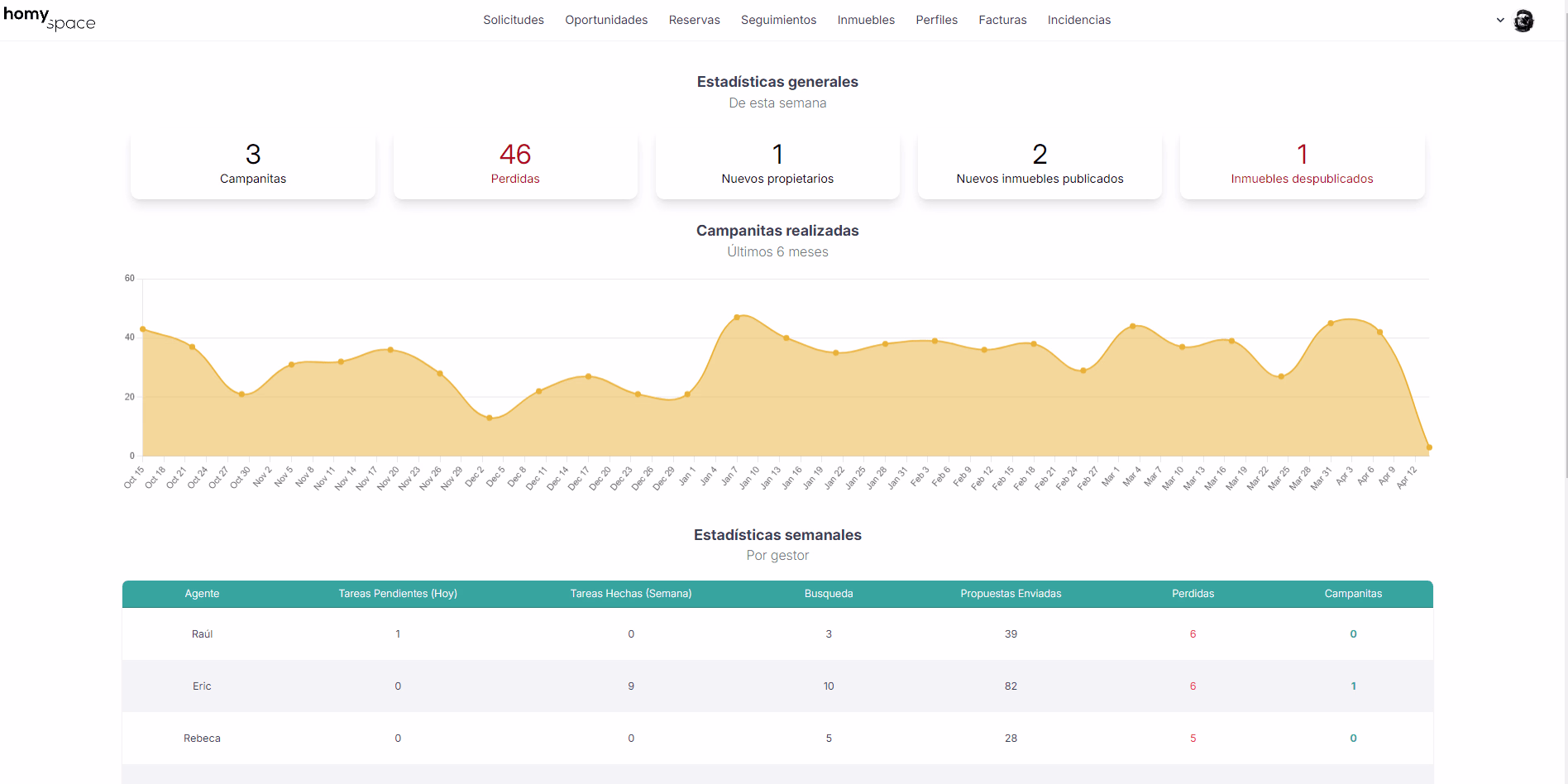Click Eric's Busqueda value 10
Screen dimensions: 1568x784
(x=829, y=686)
